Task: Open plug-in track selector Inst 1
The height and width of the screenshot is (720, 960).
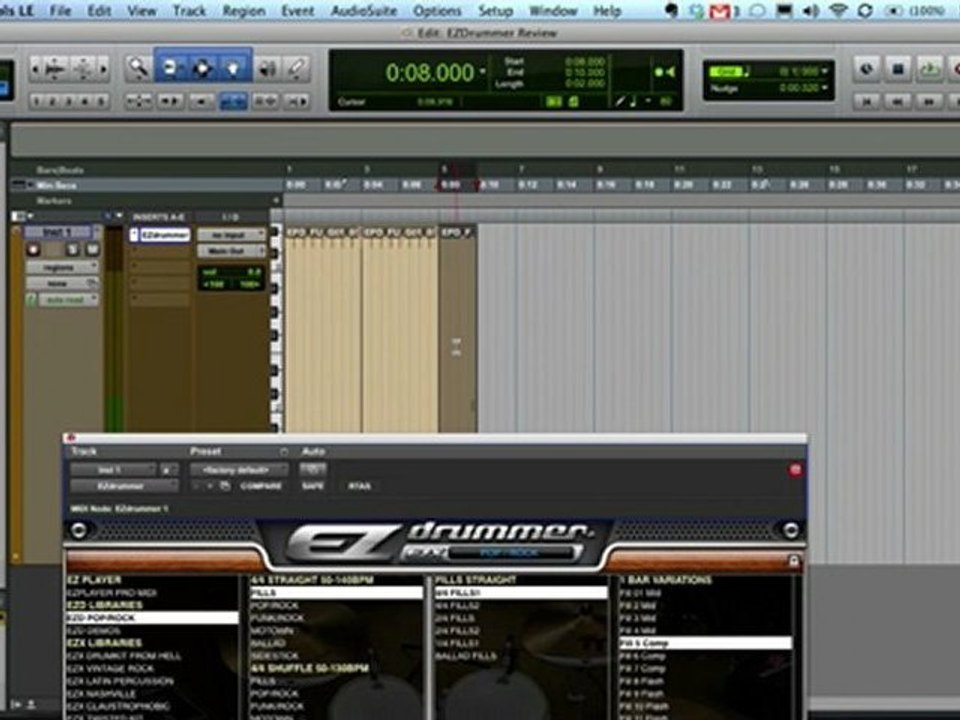Action: [113, 470]
